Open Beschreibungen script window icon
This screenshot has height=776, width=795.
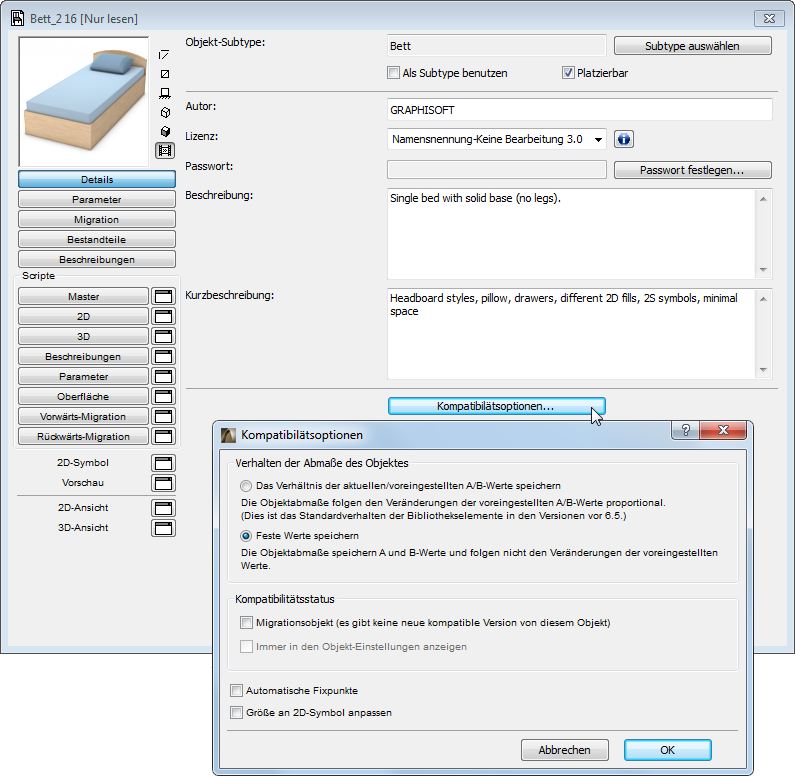click(x=163, y=356)
